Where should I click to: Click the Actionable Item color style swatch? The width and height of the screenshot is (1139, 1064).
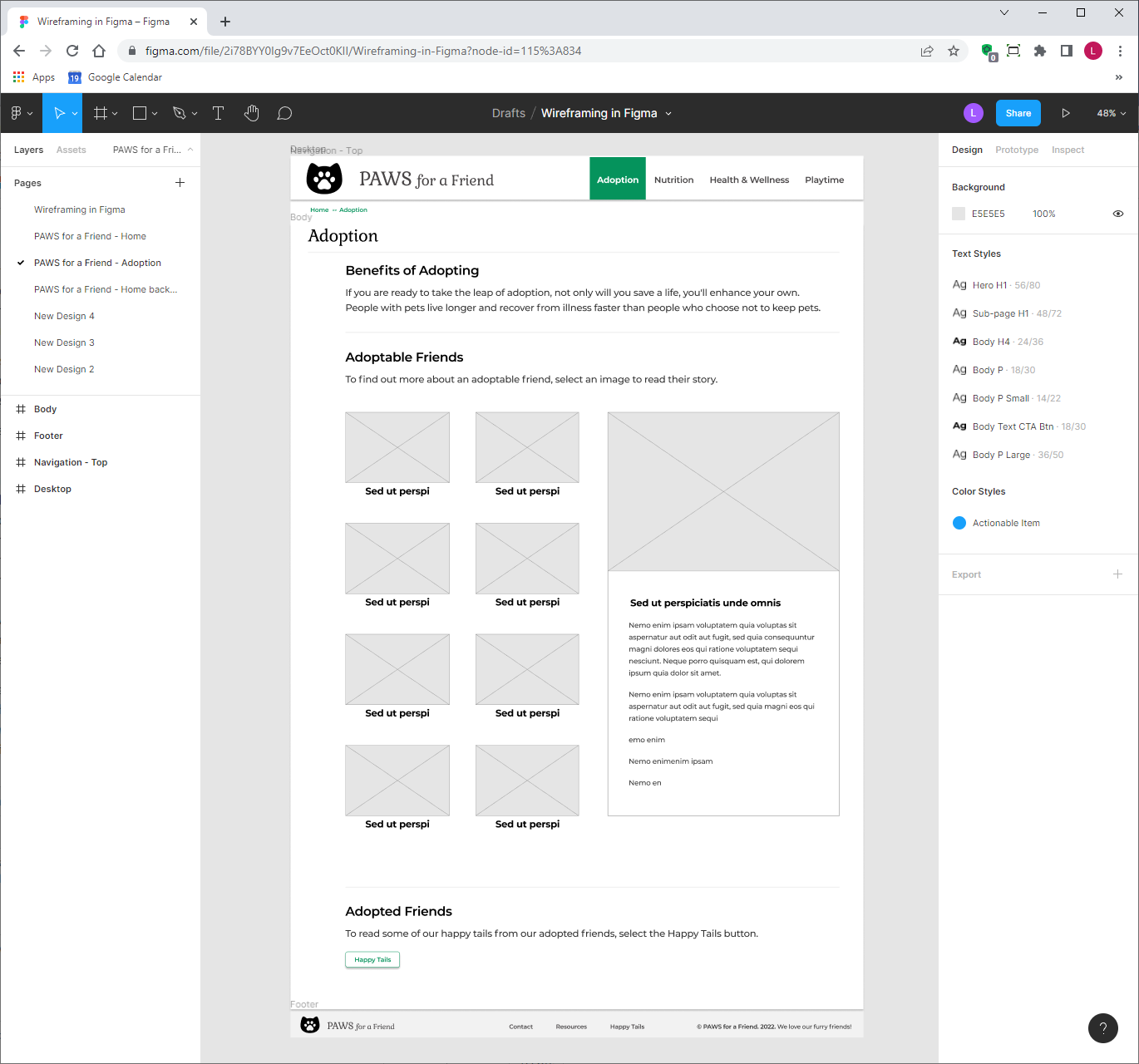tap(959, 523)
